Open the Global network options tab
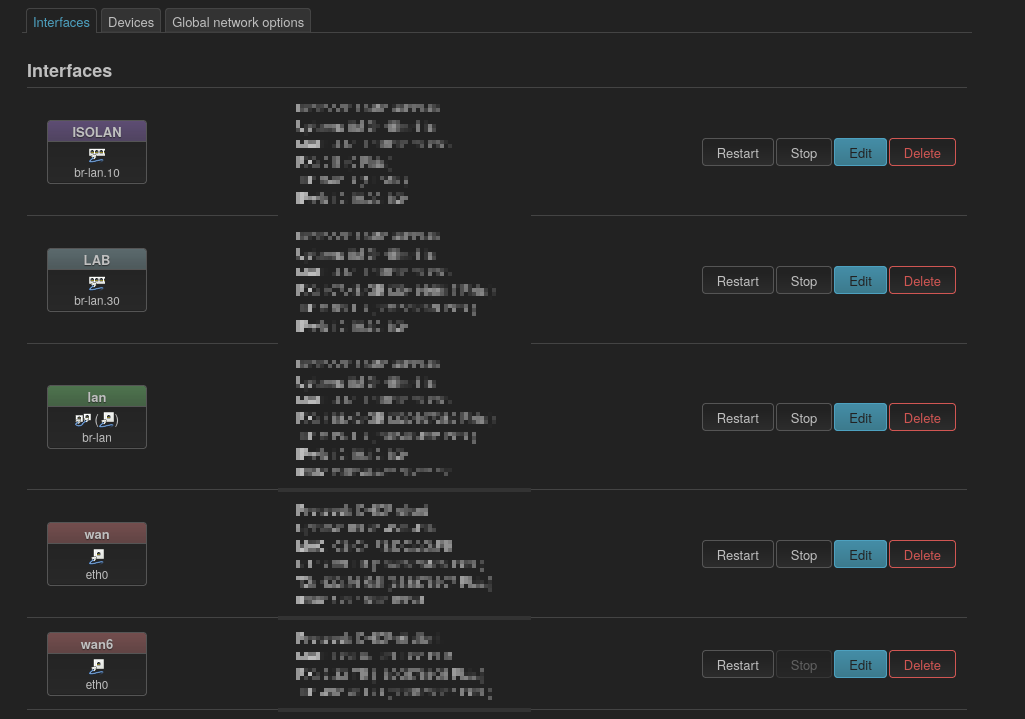 (x=237, y=20)
